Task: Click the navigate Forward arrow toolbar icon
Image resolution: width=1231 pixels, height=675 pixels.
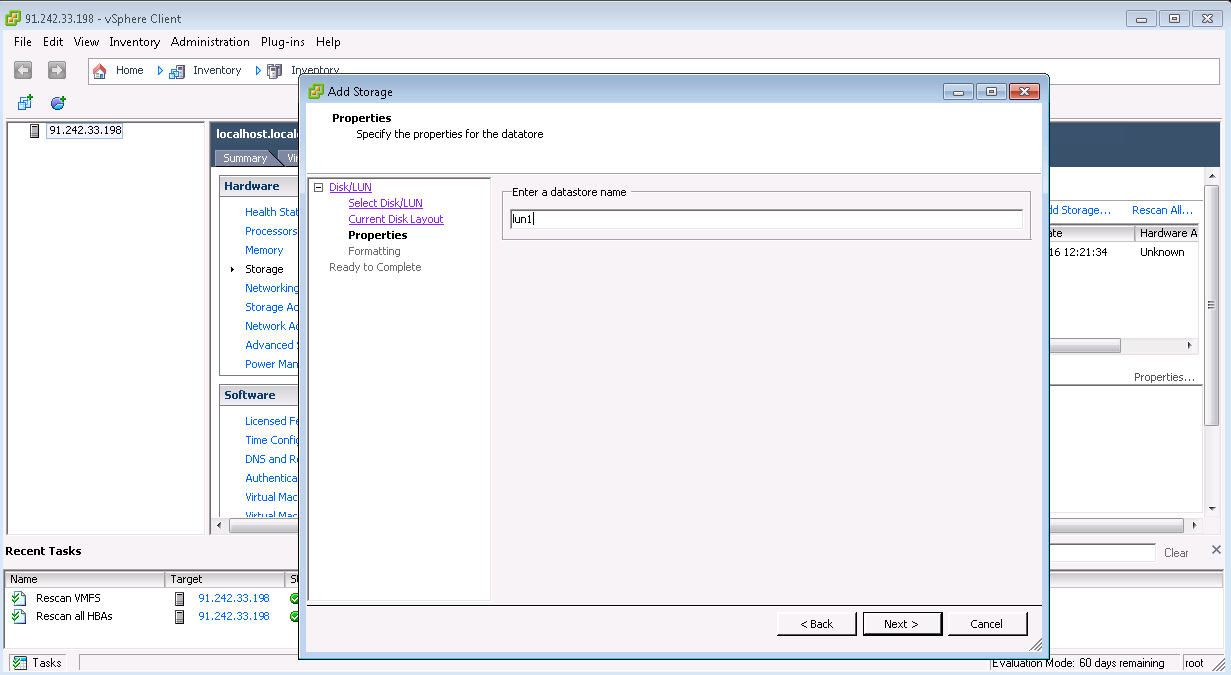Action: (57, 70)
